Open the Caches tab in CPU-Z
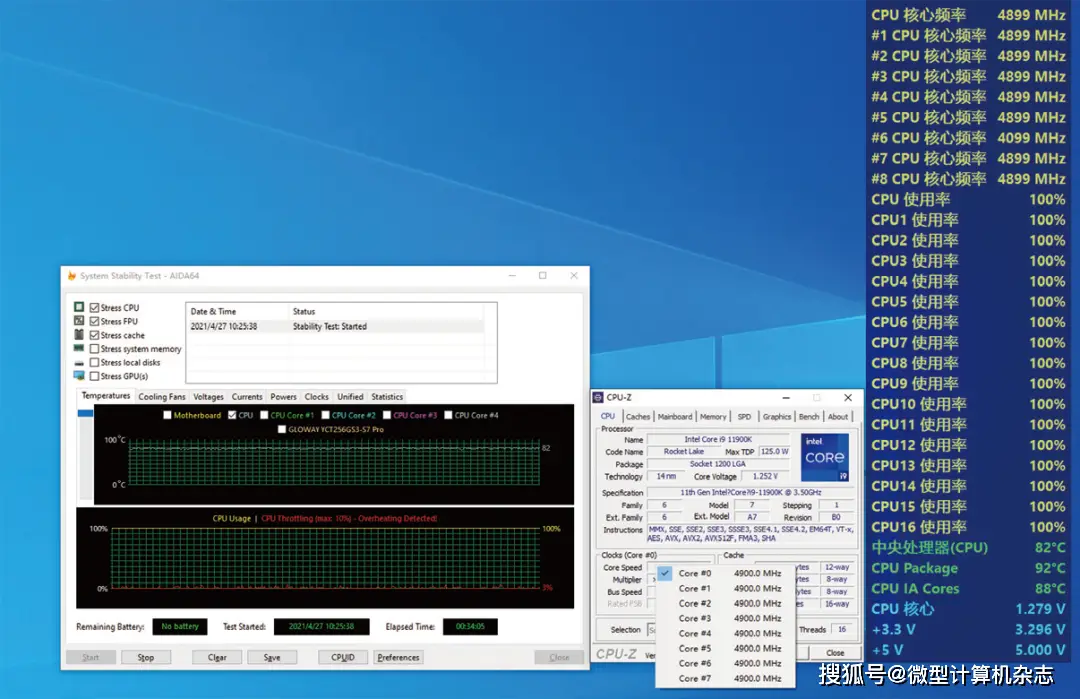 [x=638, y=417]
